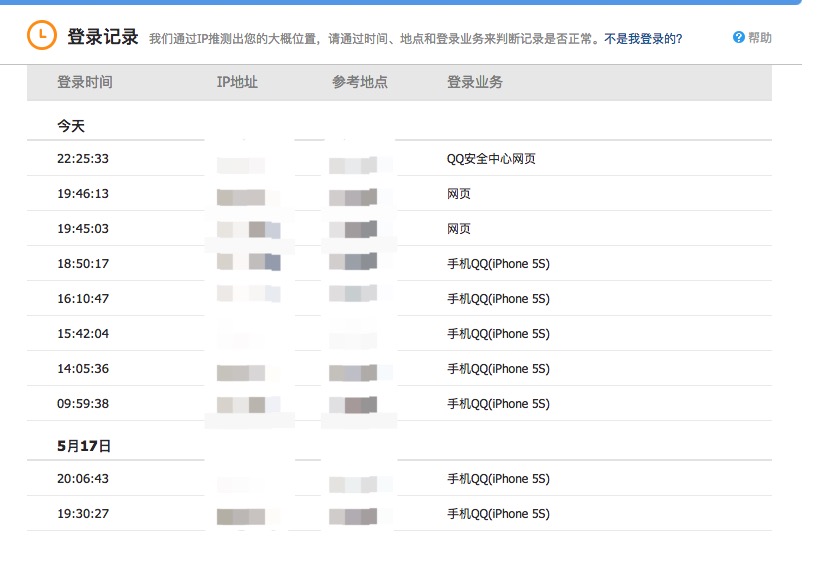The image size is (819, 569).
Task: Click the 20:06:43 login time
Action: (83, 479)
